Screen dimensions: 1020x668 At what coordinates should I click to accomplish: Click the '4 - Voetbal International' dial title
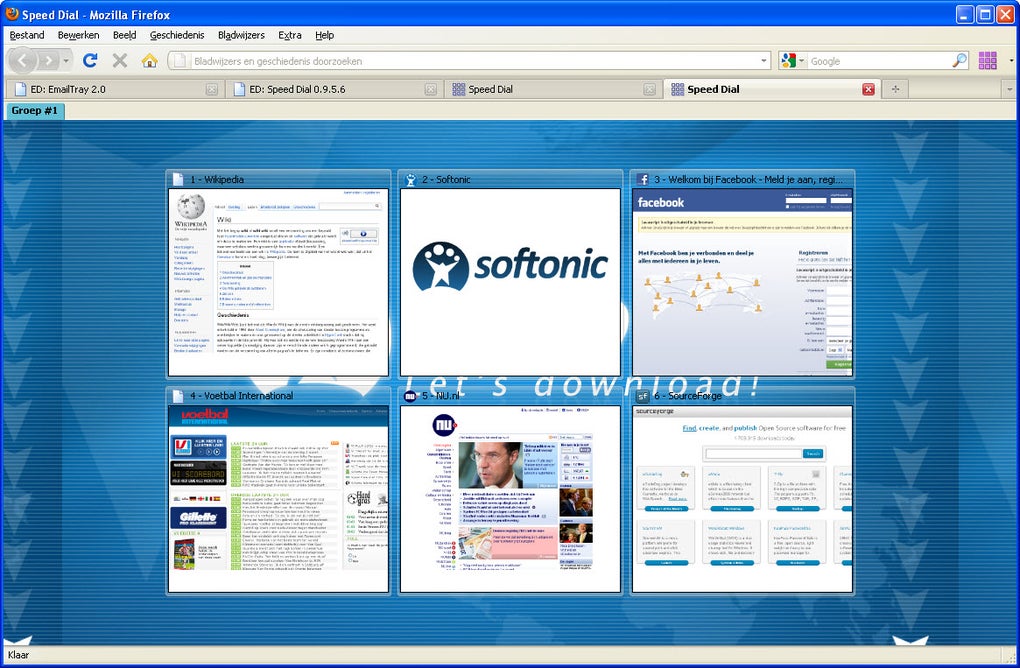pyautogui.click(x=241, y=395)
